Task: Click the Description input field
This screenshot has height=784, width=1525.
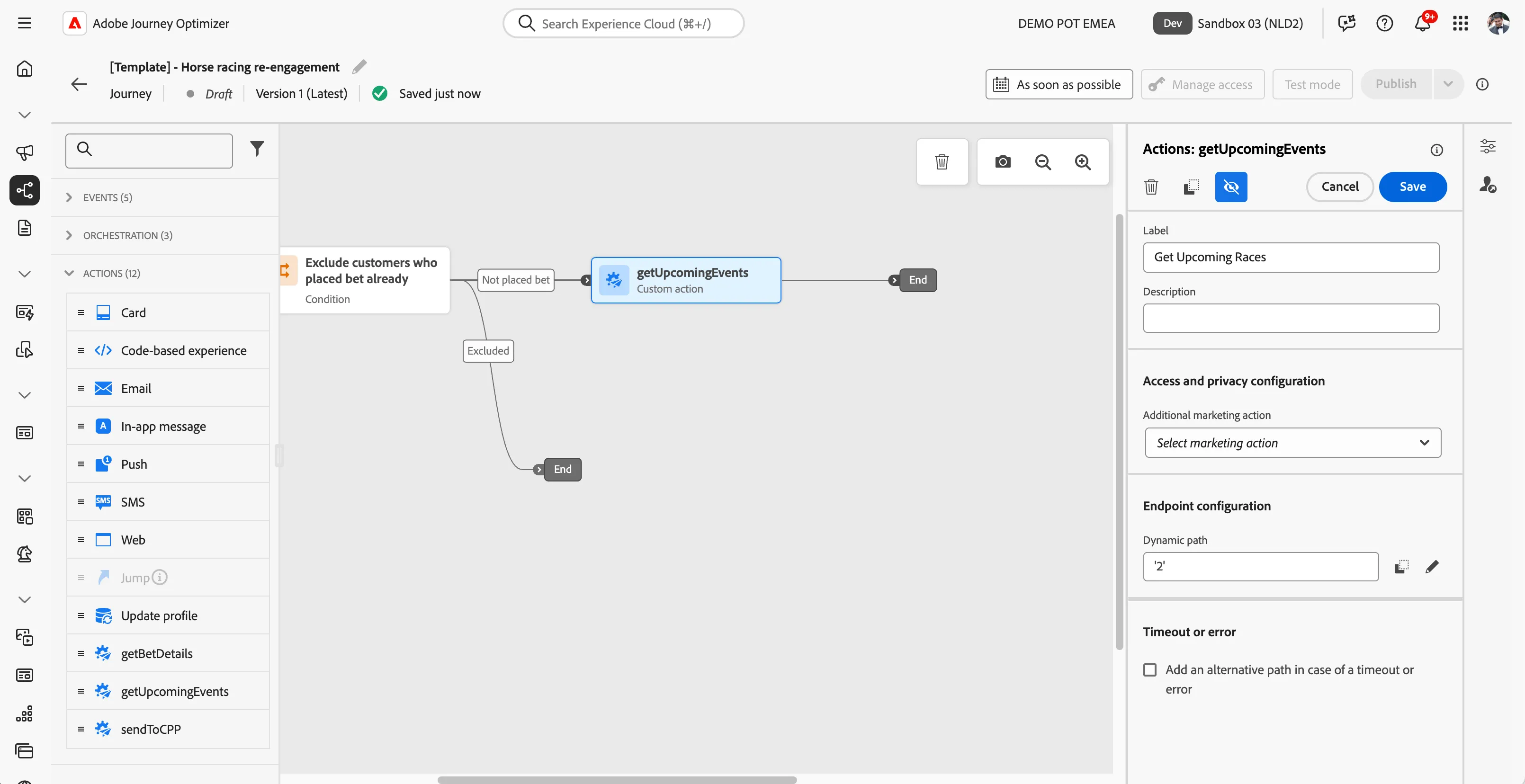Action: [1291, 318]
